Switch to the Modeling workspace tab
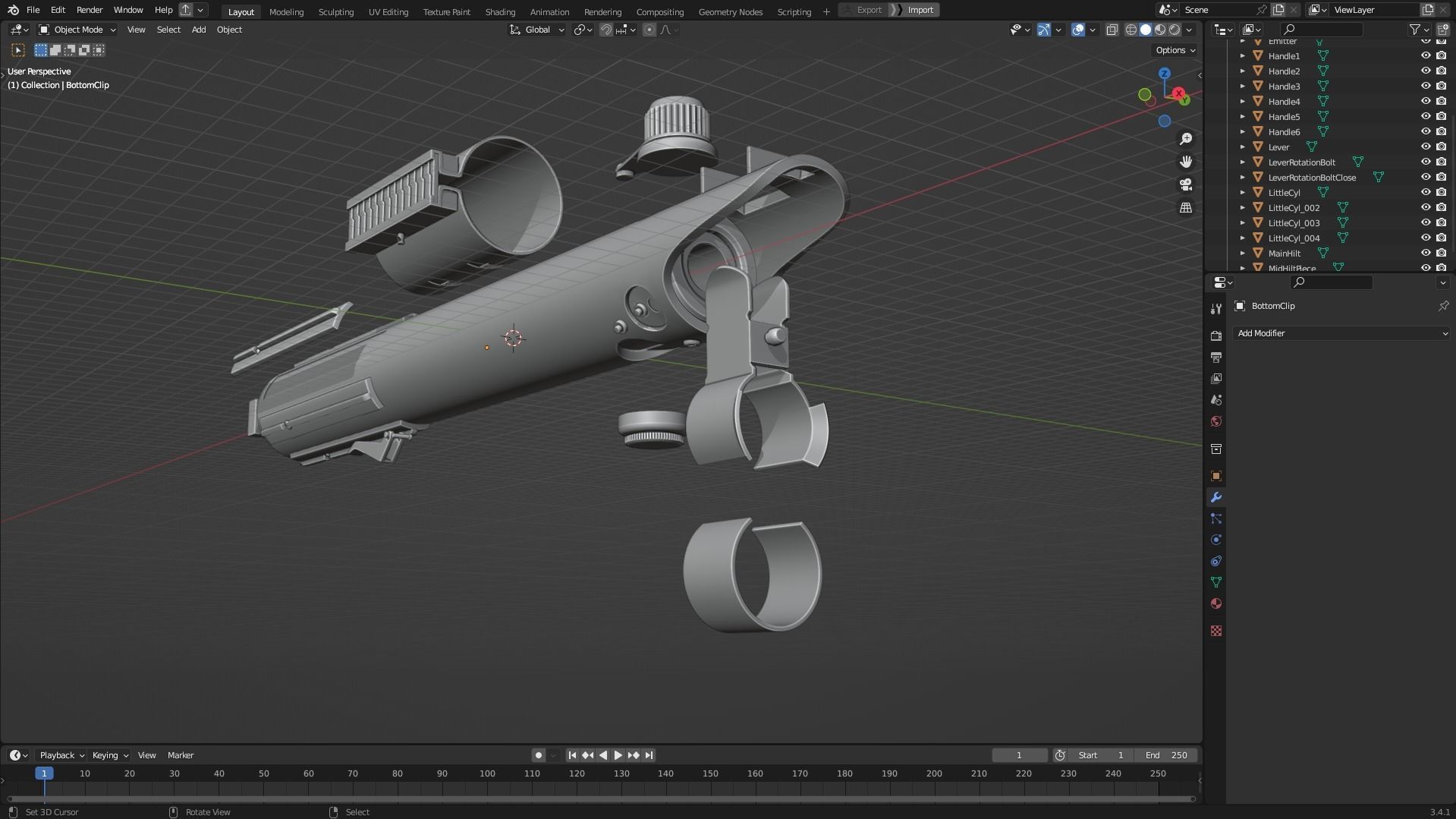The height and width of the screenshot is (819, 1456). [286, 11]
